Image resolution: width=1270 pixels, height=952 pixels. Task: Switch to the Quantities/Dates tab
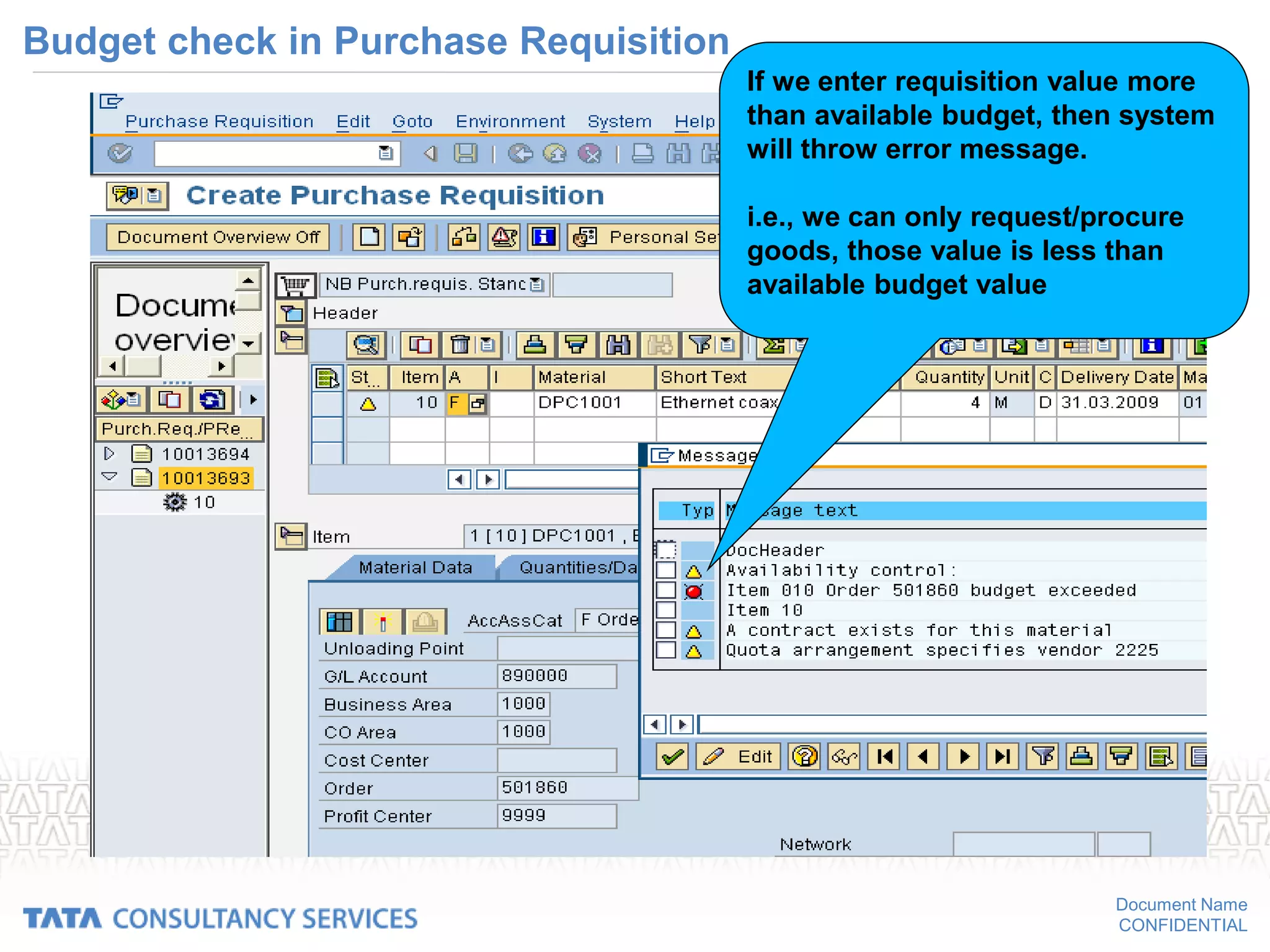click(577, 567)
